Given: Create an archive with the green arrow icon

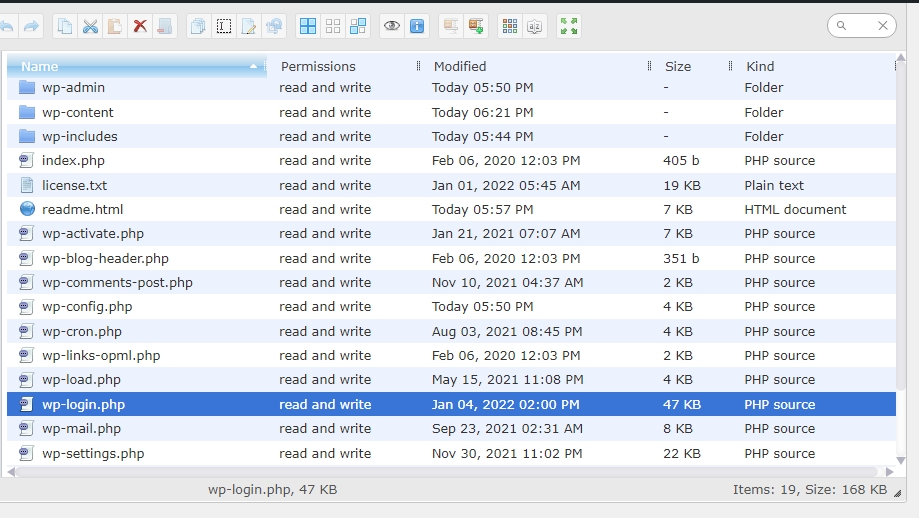Looking at the screenshot, I should 476,26.
